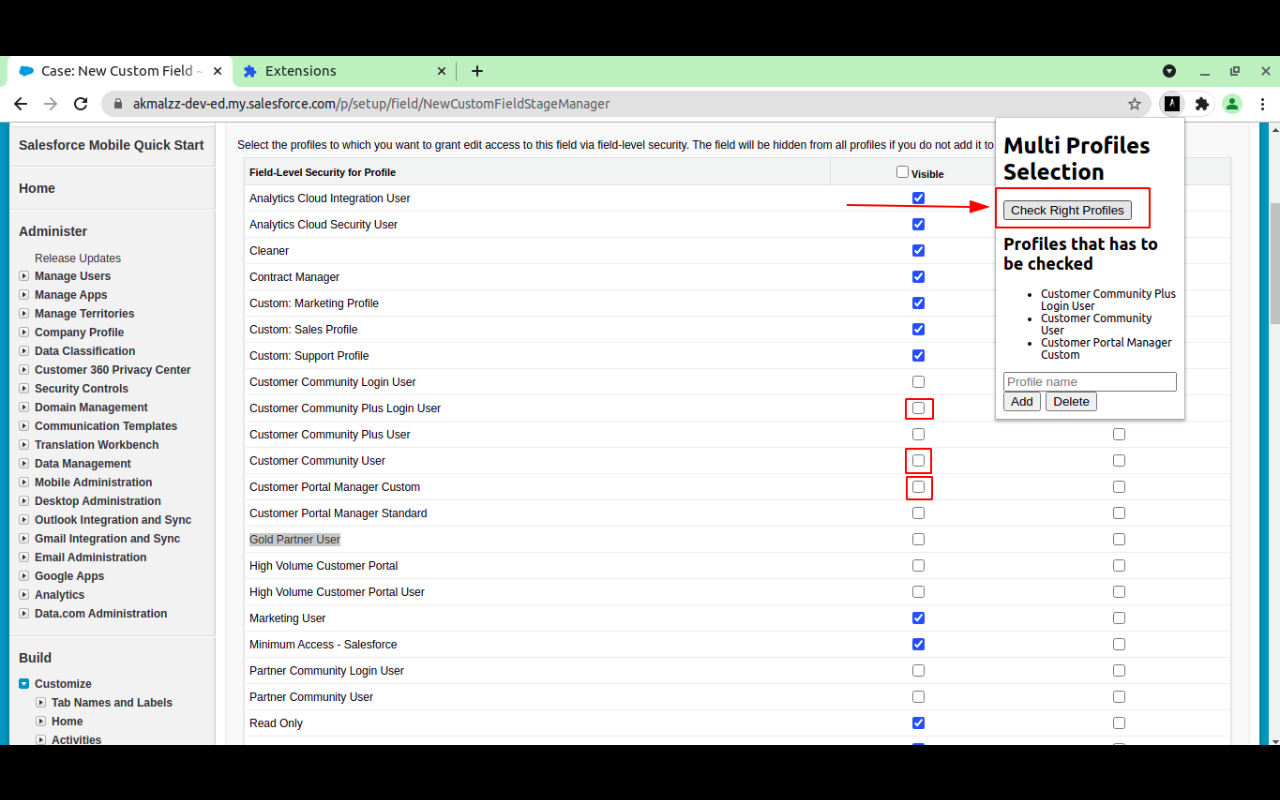Click the browser profile avatar
Image resolution: width=1280 pixels, height=800 pixels.
(x=1231, y=103)
